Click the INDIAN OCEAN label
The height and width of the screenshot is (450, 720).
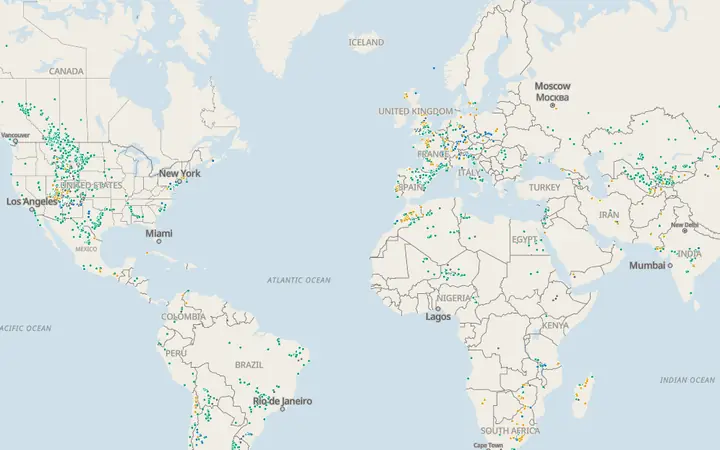click(x=687, y=380)
